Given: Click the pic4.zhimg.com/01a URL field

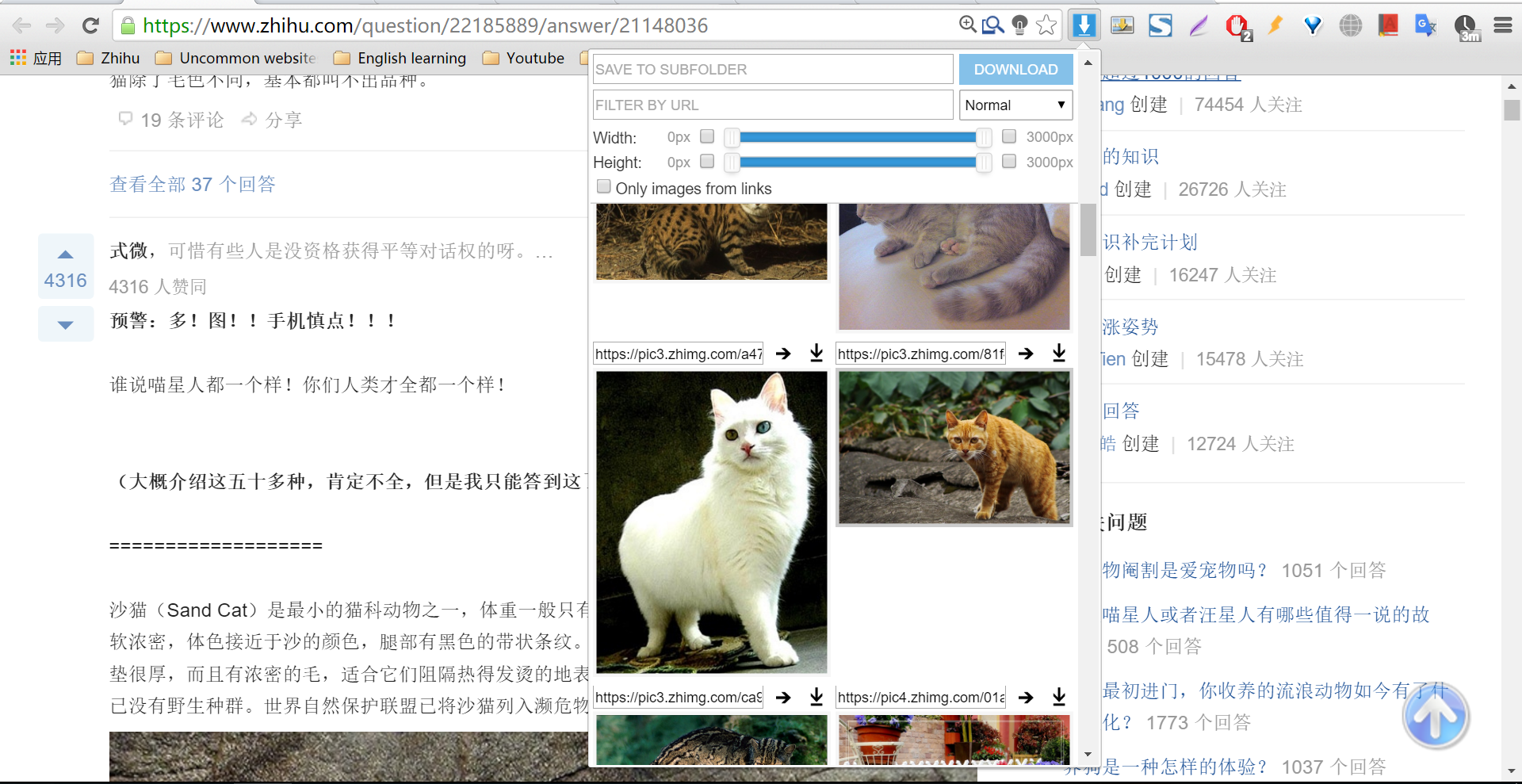Looking at the screenshot, I should click(921, 697).
